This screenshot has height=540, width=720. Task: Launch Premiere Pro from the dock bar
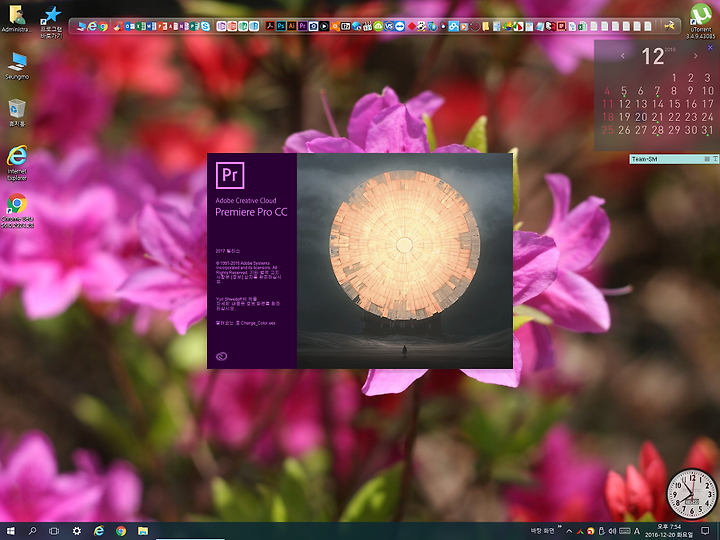pyautogui.click(x=303, y=26)
